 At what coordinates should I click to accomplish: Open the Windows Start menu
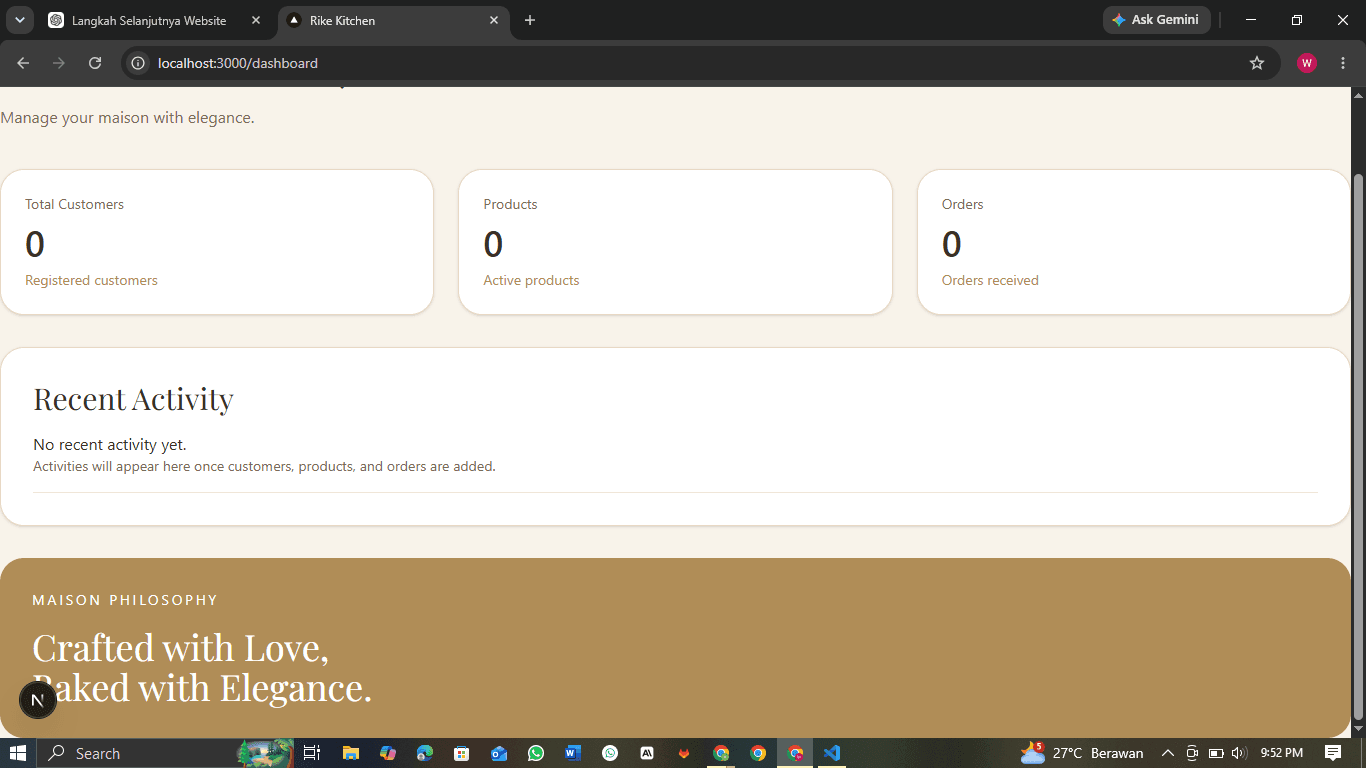(18, 753)
